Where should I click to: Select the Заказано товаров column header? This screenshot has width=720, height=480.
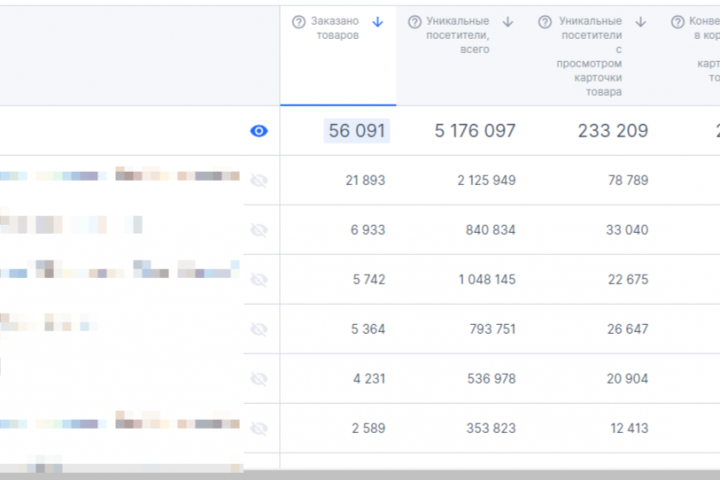coord(338,56)
